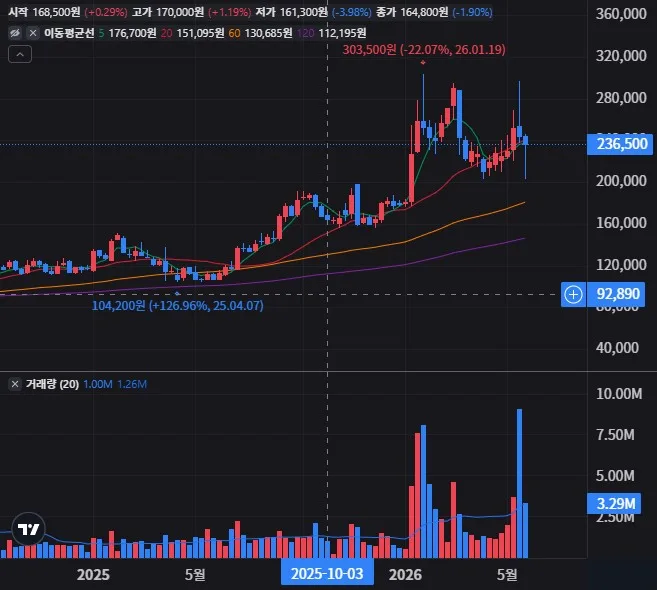
Task: Select the 120-period moving average value 112,195원
Action: (x=342, y=33)
